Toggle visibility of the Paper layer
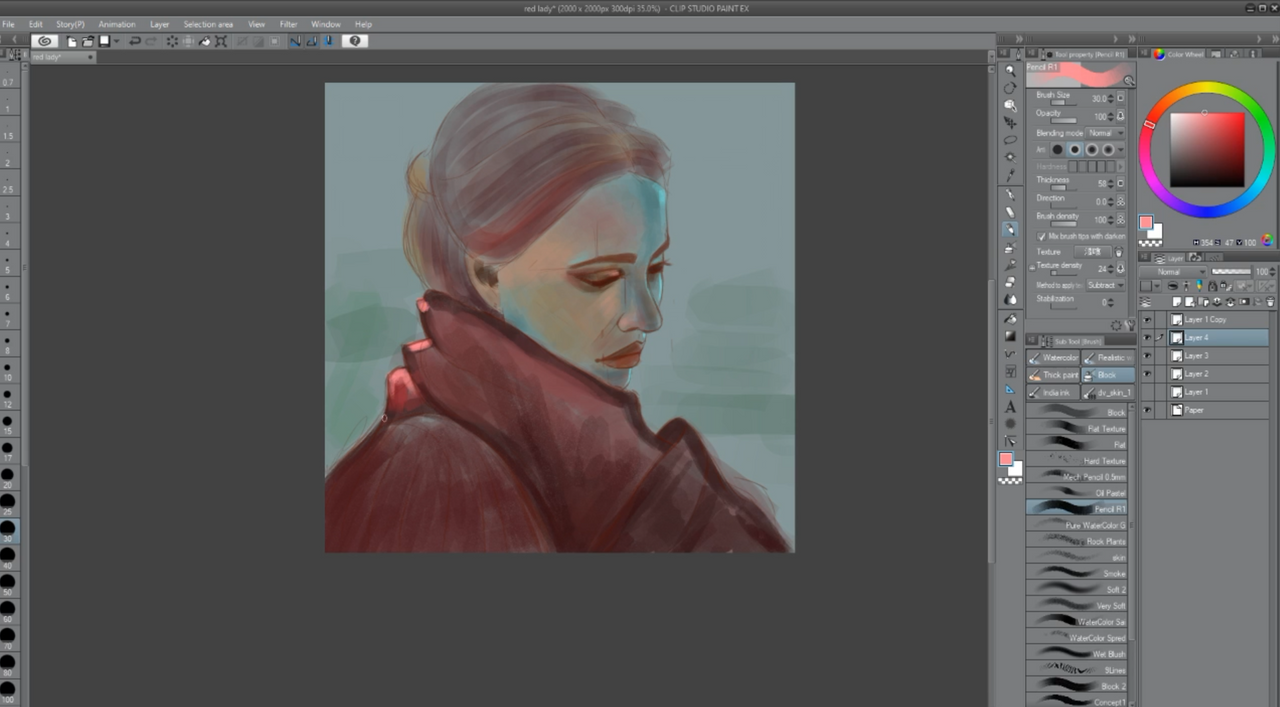The image size is (1280, 707). pyautogui.click(x=1147, y=410)
